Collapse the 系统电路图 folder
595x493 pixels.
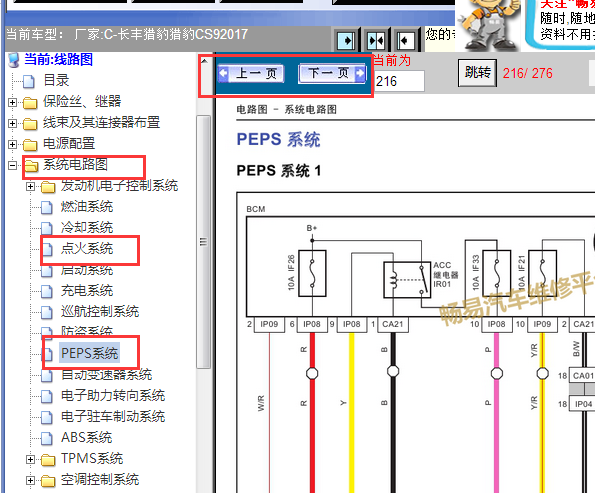[x=12, y=165]
